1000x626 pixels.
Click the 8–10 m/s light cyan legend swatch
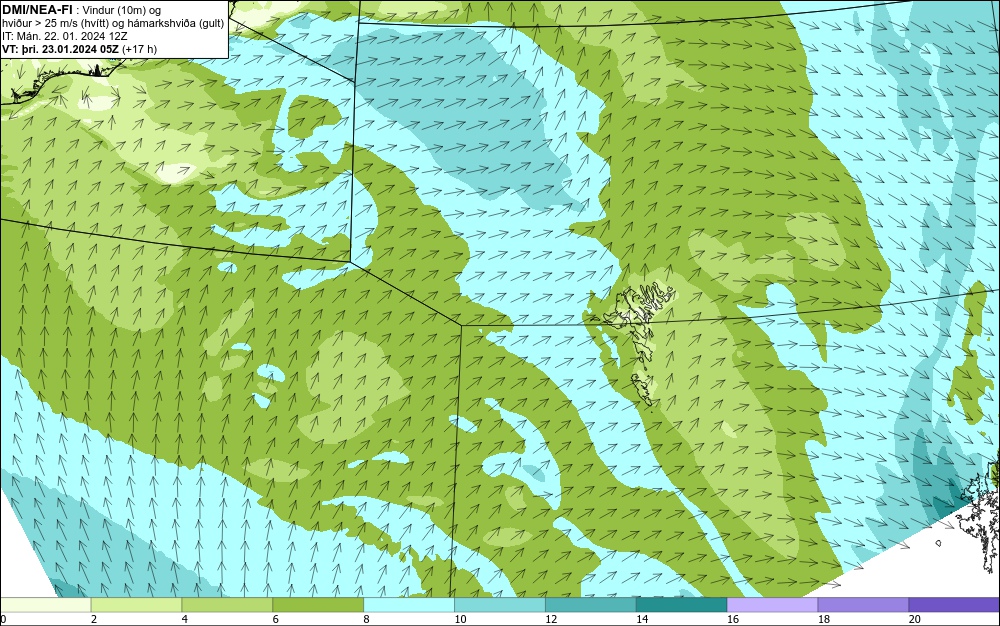click(409, 604)
